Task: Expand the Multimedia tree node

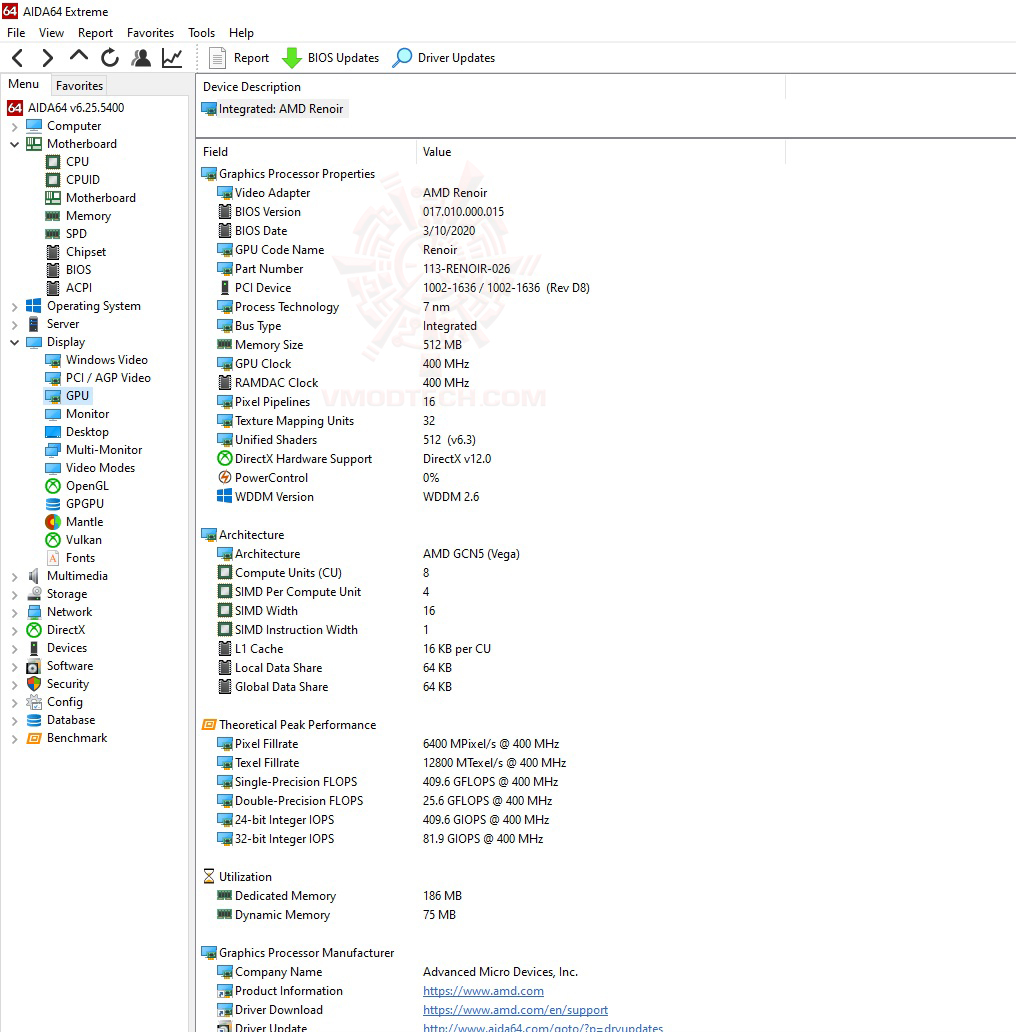Action: point(14,577)
